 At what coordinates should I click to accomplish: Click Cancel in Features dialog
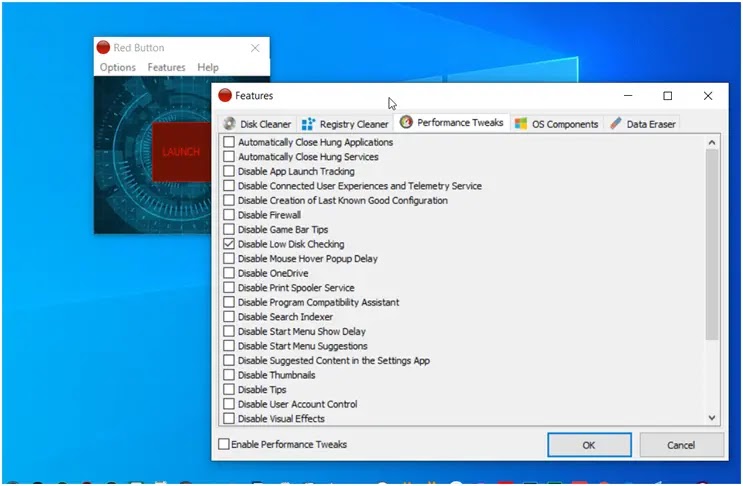coord(681,445)
